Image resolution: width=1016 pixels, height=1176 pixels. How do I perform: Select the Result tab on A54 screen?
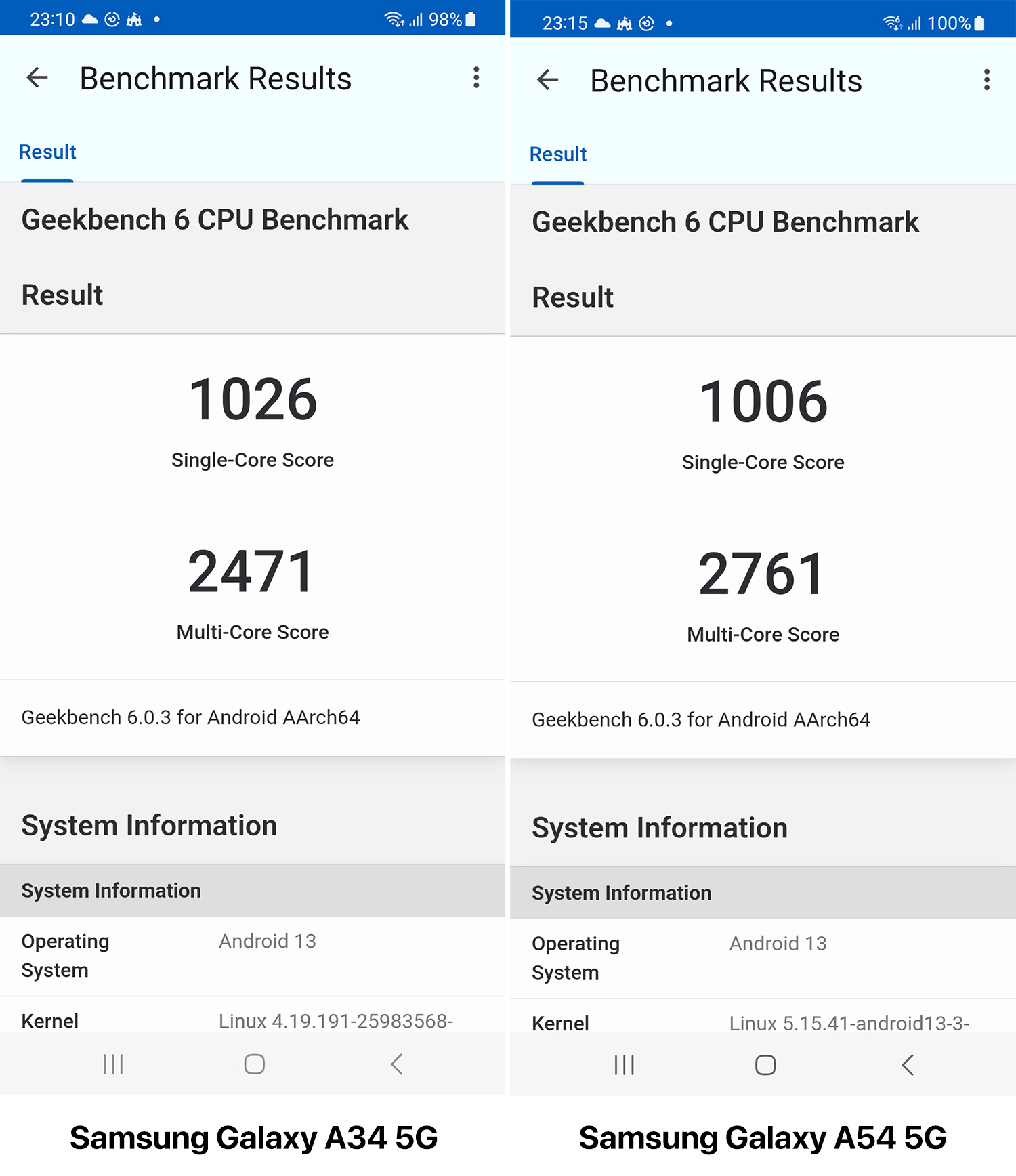tap(558, 154)
